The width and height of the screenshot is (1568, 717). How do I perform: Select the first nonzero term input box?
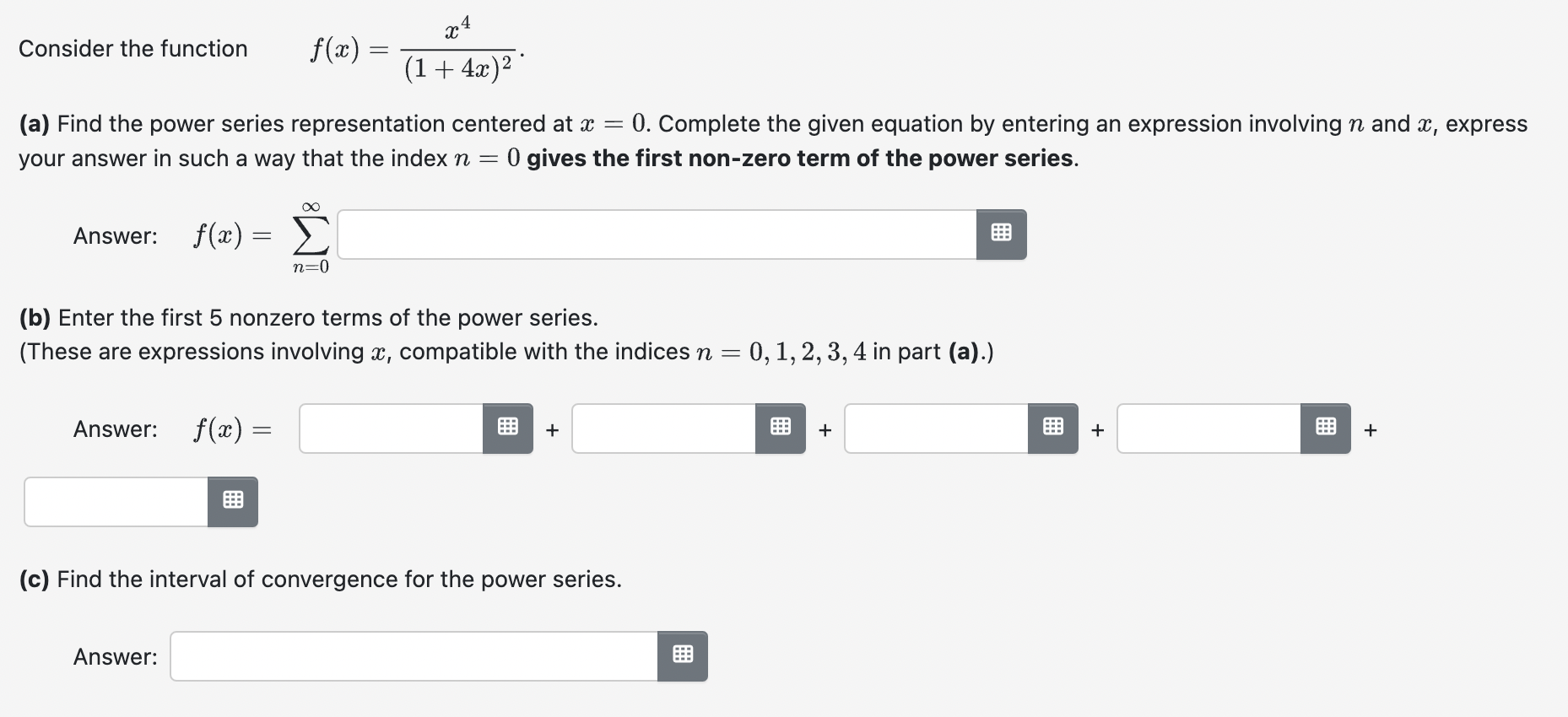point(392,428)
